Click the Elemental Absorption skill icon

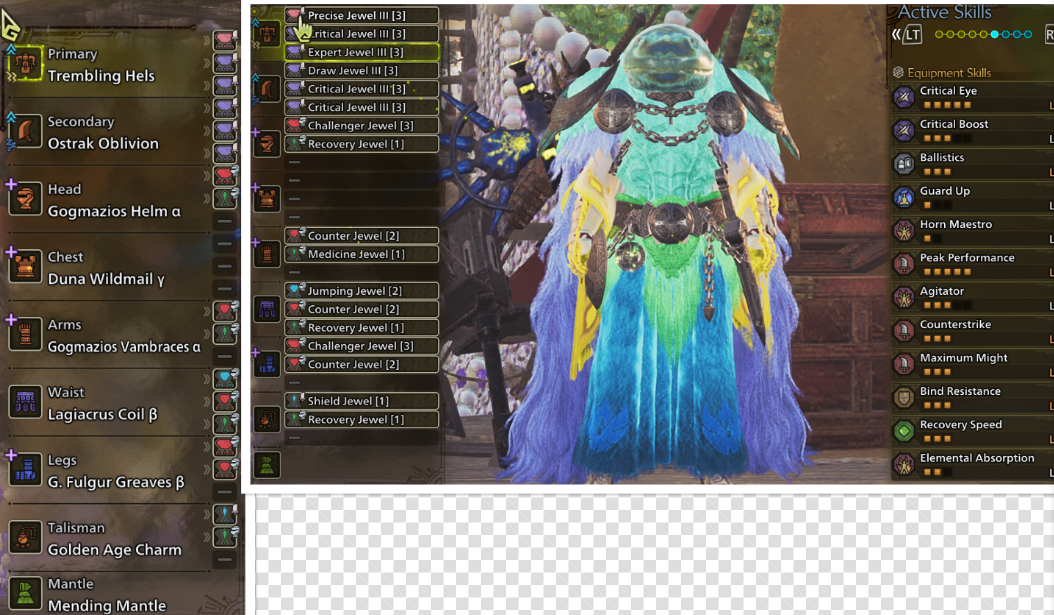click(903, 464)
